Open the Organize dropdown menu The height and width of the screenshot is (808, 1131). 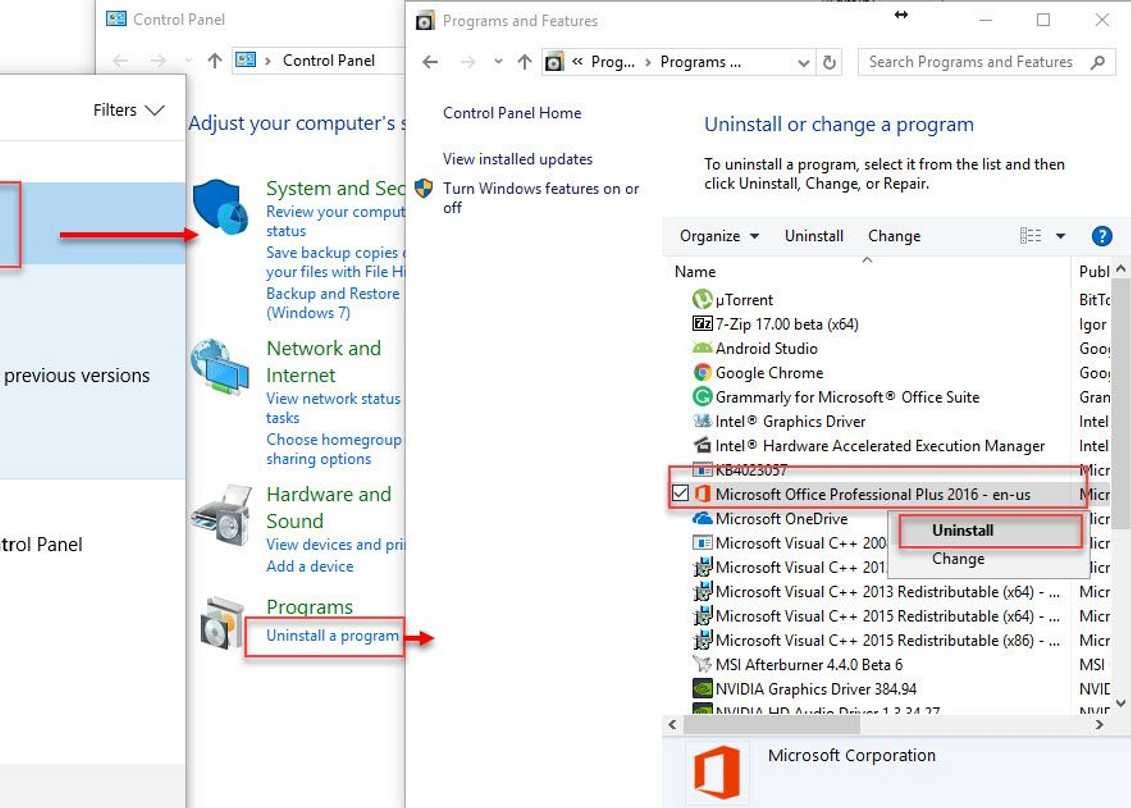tap(719, 236)
